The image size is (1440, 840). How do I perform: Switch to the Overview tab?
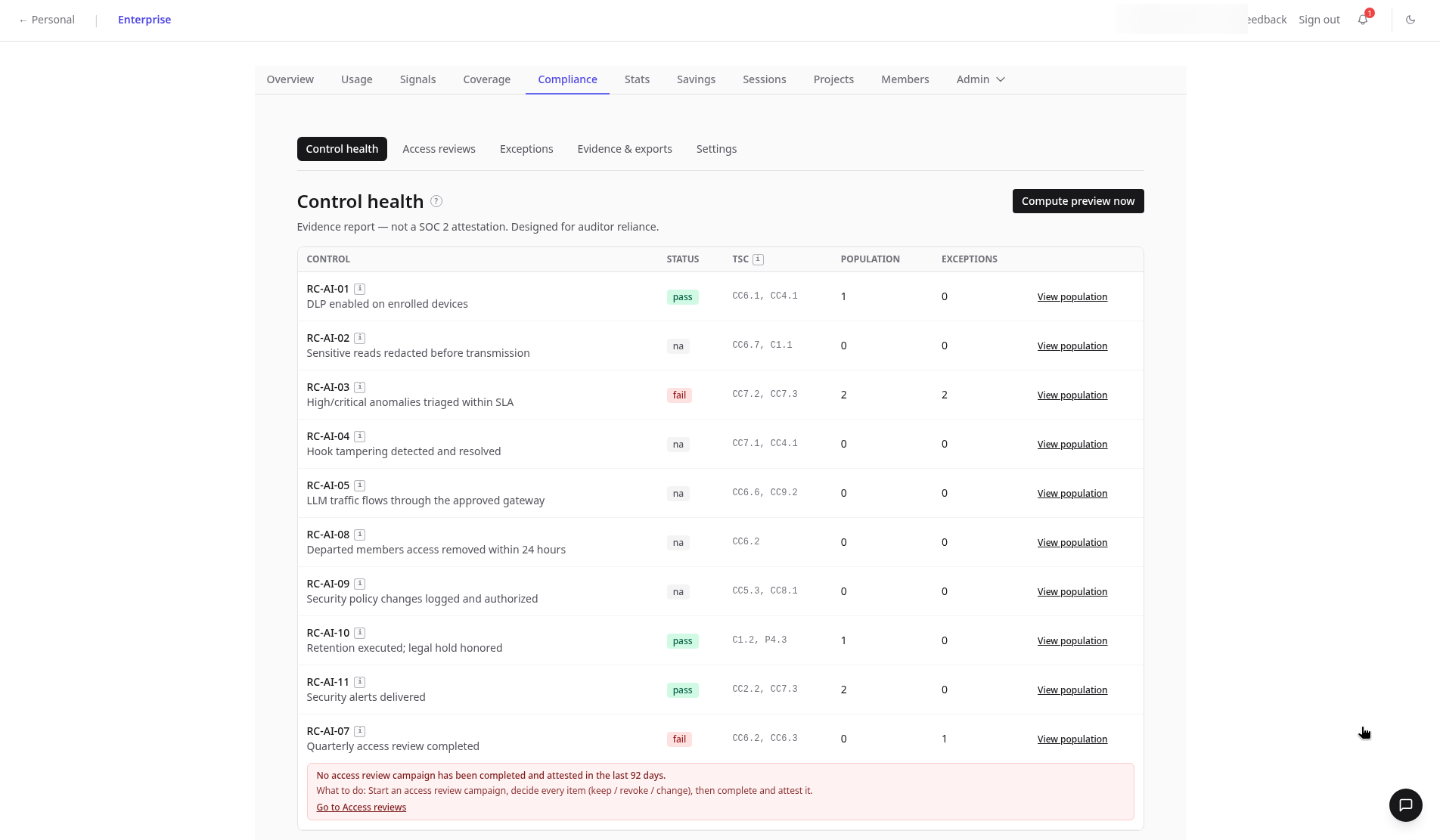[x=290, y=79]
